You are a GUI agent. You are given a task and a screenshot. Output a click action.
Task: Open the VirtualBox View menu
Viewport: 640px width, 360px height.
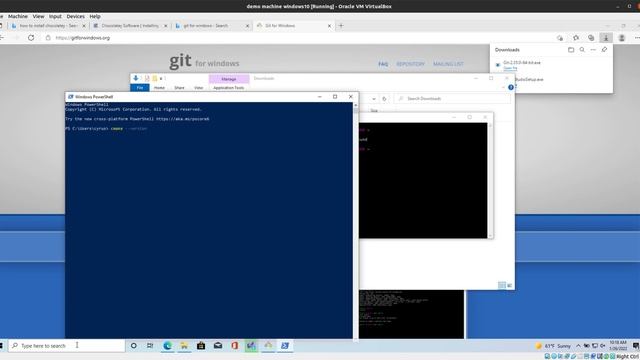pyautogui.click(x=38, y=16)
